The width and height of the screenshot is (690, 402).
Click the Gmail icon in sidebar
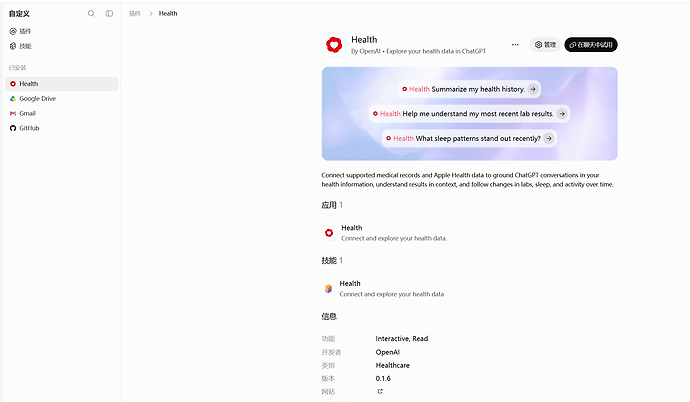coord(13,113)
